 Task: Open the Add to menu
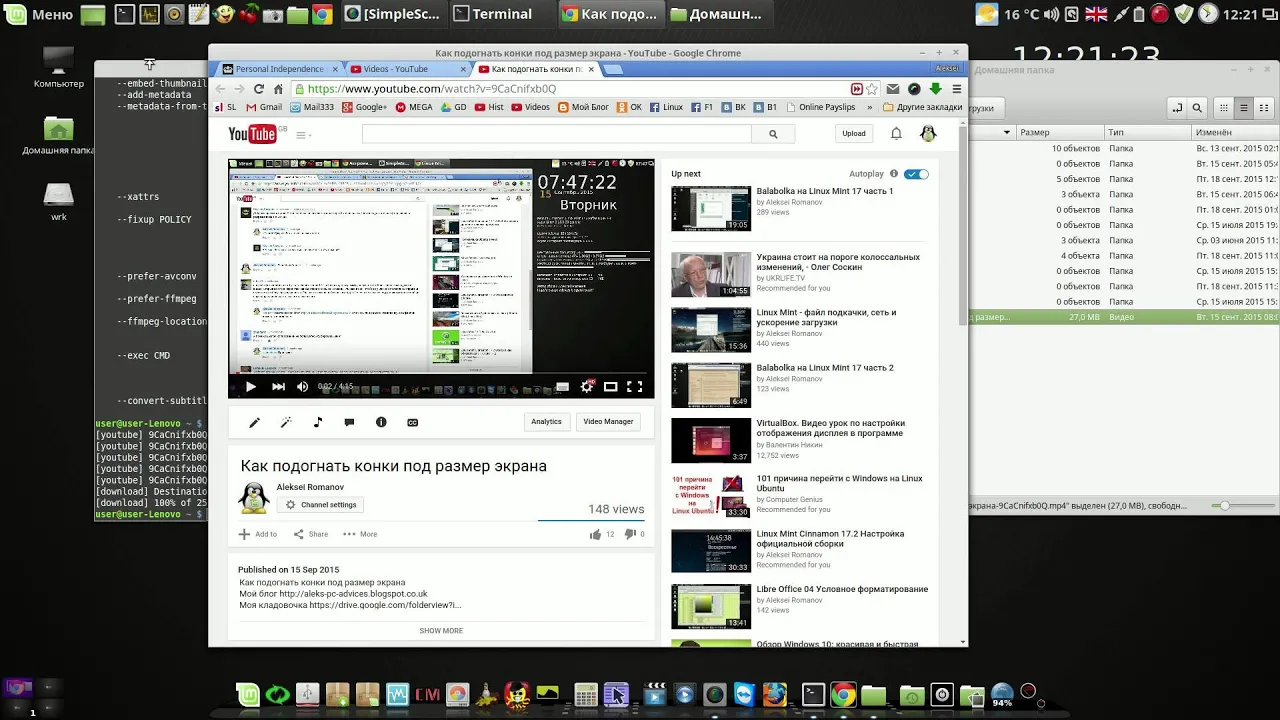click(258, 534)
